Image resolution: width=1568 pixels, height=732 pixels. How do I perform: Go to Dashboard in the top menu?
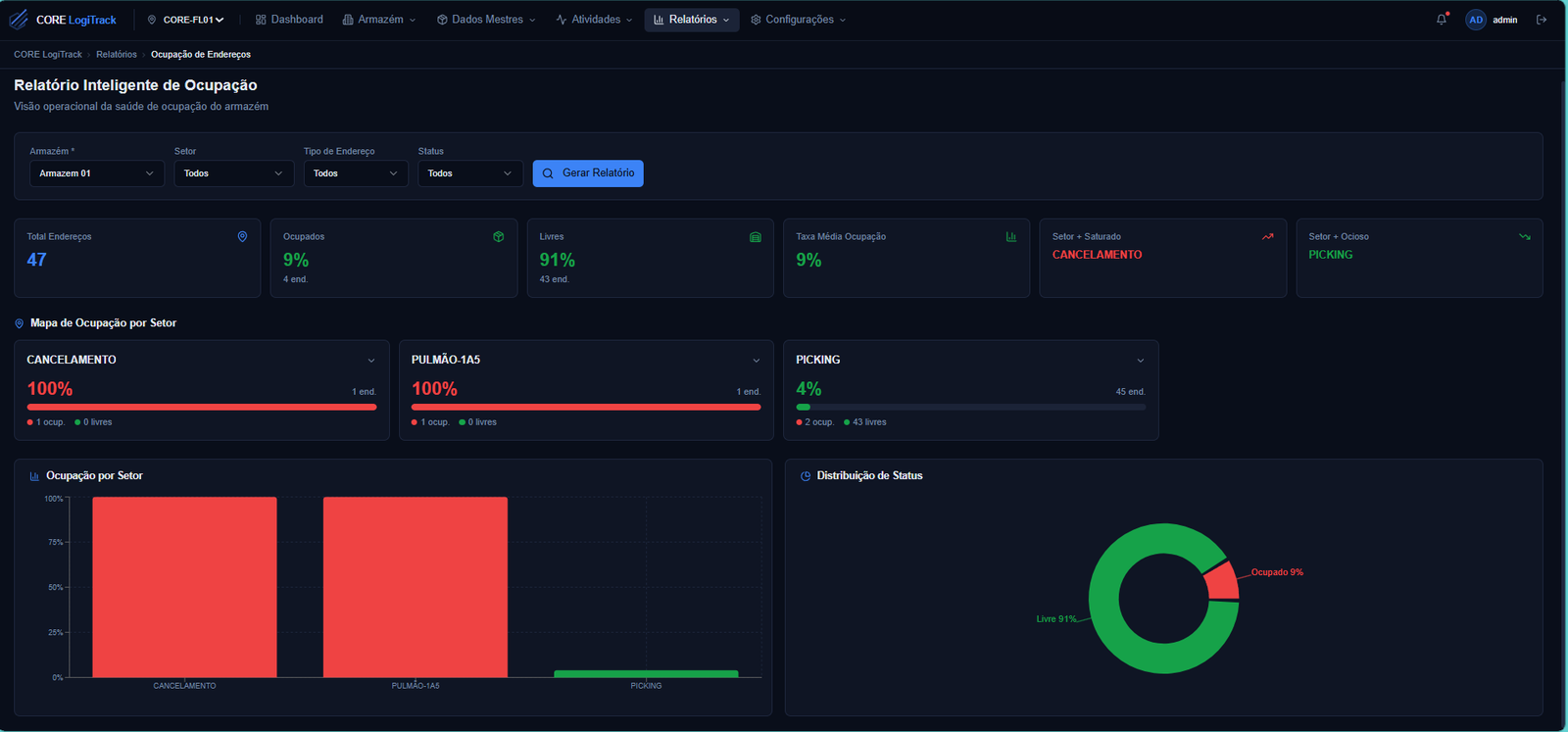[289, 20]
